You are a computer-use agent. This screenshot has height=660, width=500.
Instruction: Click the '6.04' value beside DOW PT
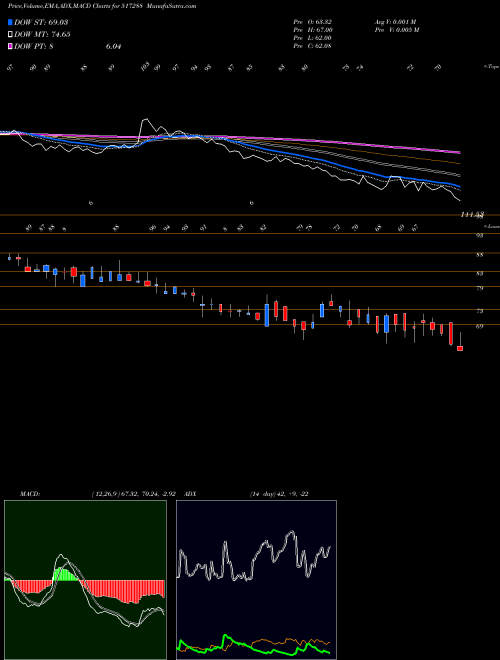(x=114, y=46)
